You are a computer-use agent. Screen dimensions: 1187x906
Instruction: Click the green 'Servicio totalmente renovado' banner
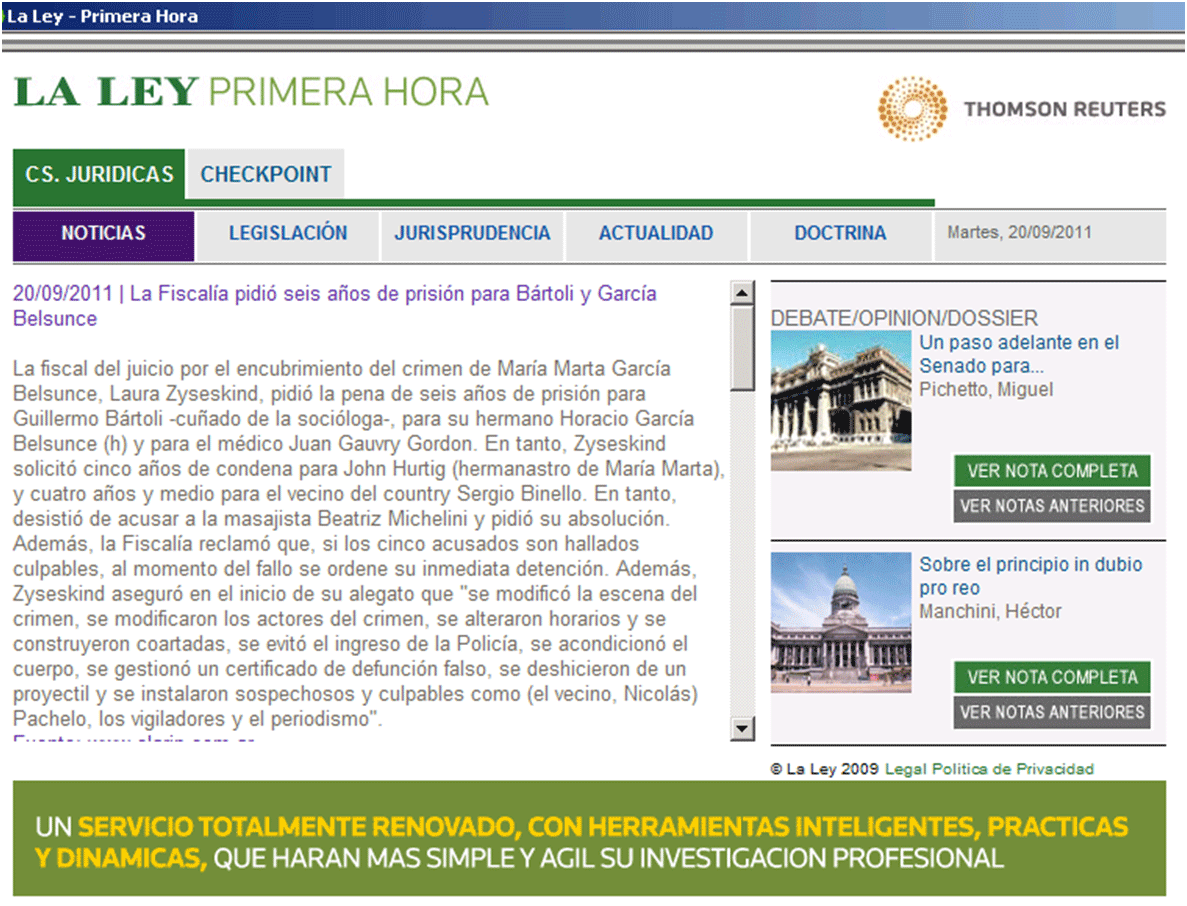tap(589, 839)
